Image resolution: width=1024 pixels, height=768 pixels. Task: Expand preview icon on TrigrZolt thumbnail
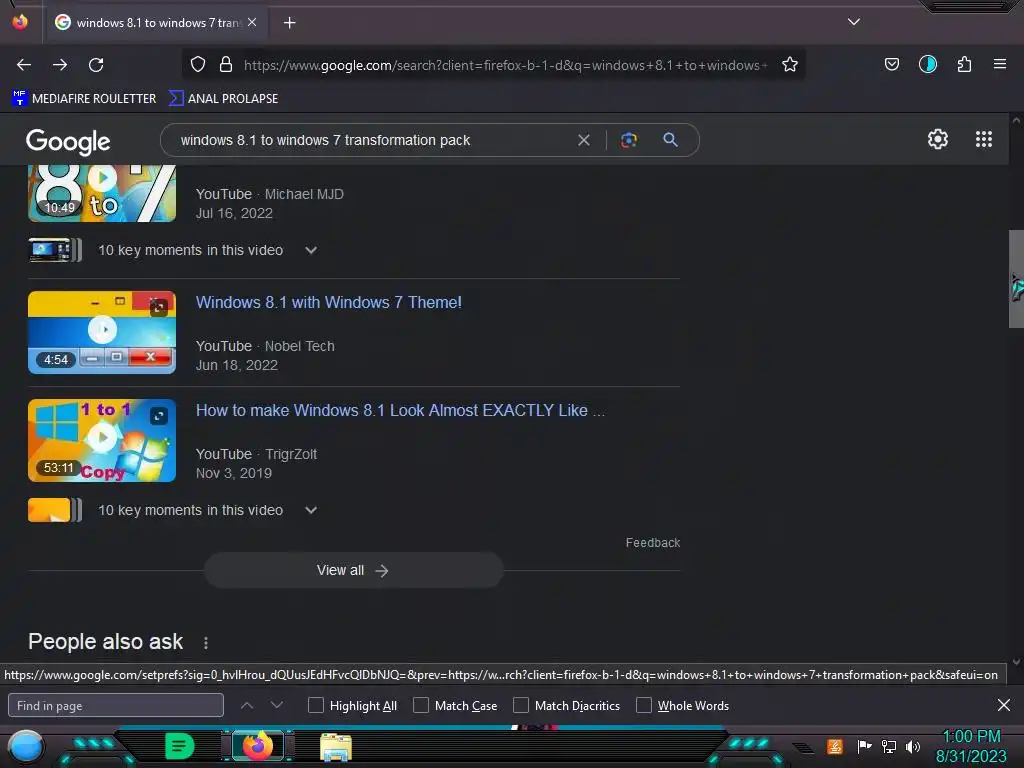click(159, 415)
